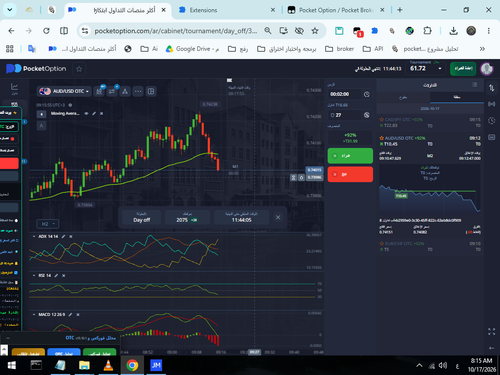Screen dimensions: 500x375
Task: Toggle Moving Average visibility eye icon
Action: pos(86,114)
